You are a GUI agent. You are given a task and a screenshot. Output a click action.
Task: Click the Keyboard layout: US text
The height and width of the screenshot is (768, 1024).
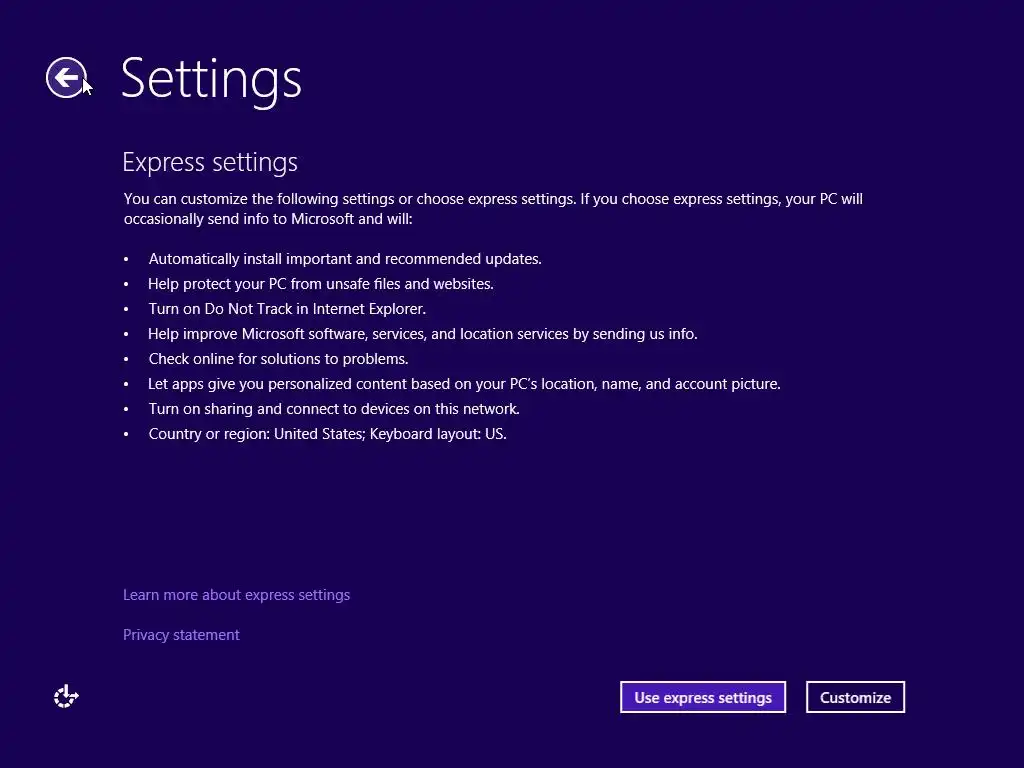(x=438, y=434)
